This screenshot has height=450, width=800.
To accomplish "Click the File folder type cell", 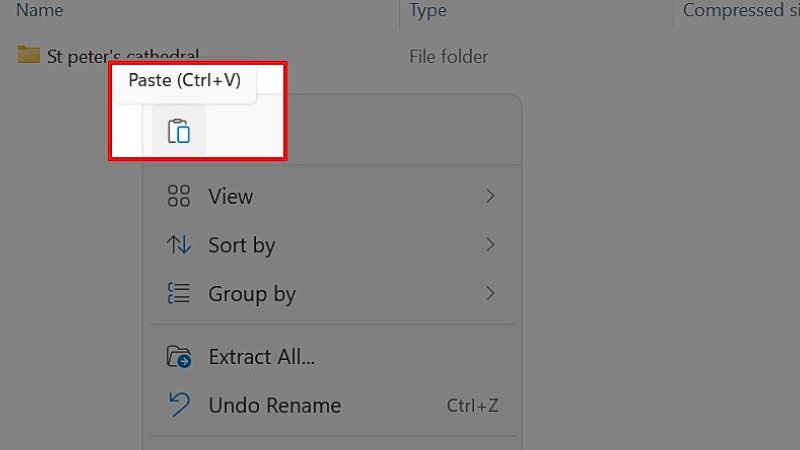I will [449, 56].
